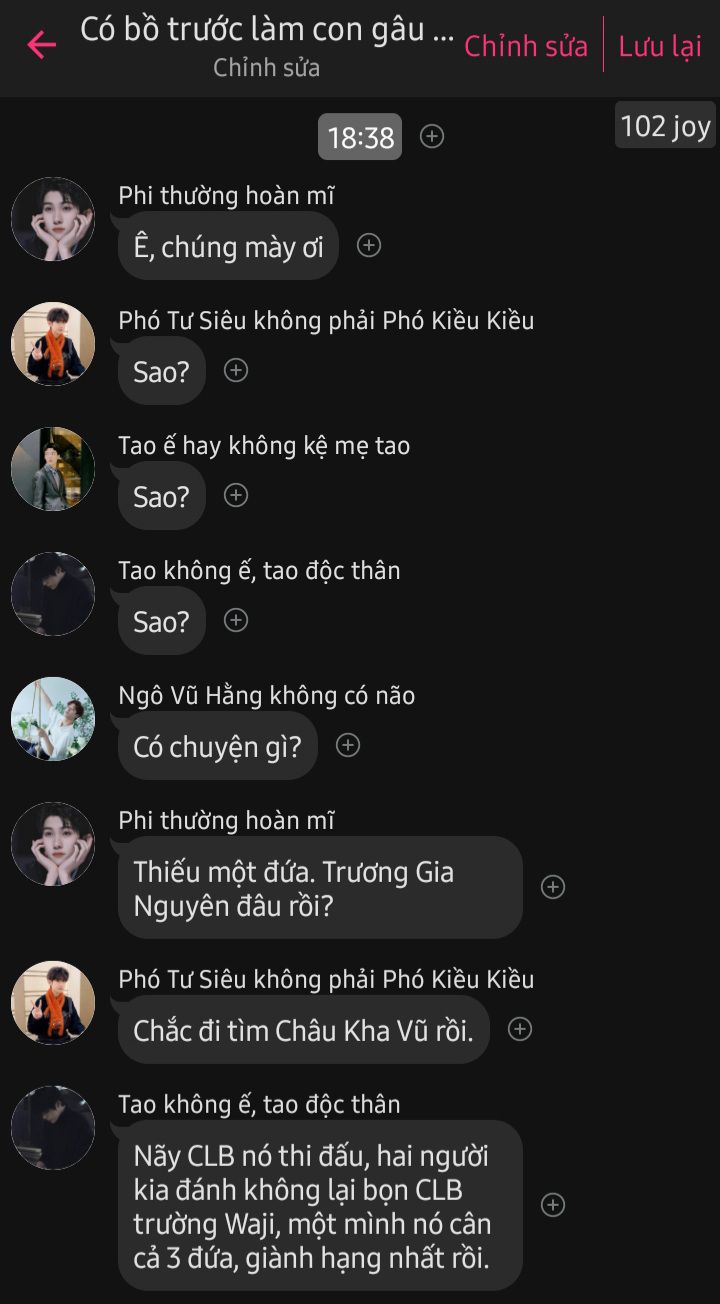
Task: Tap plus icon beside "Chắc đi tìm Châu Kha Vũ rồi."
Action: 520,1029
